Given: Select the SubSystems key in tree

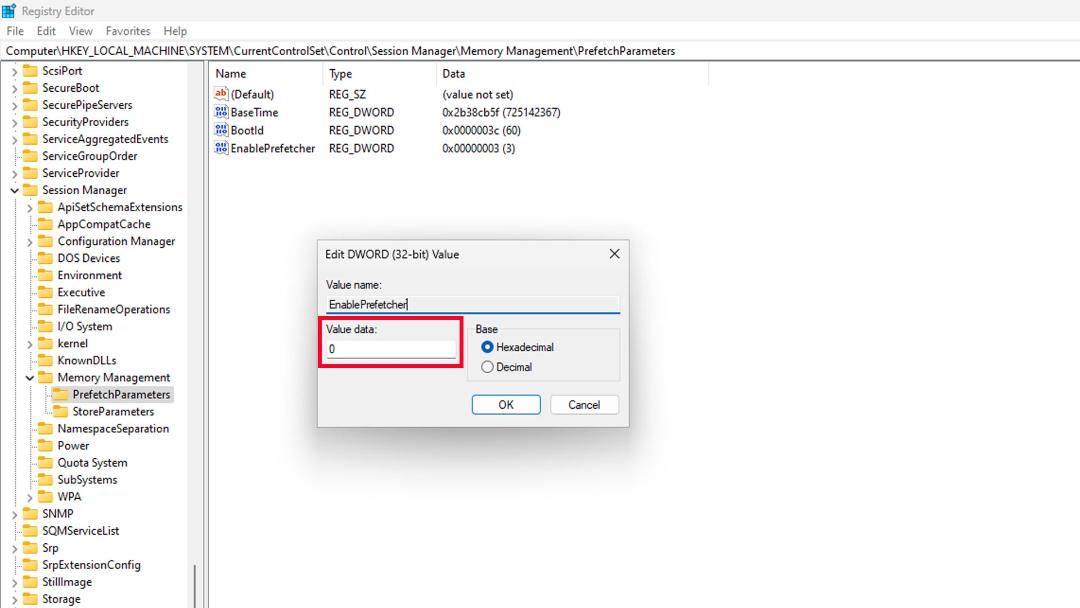Looking at the screenshot, I should 87,480.
